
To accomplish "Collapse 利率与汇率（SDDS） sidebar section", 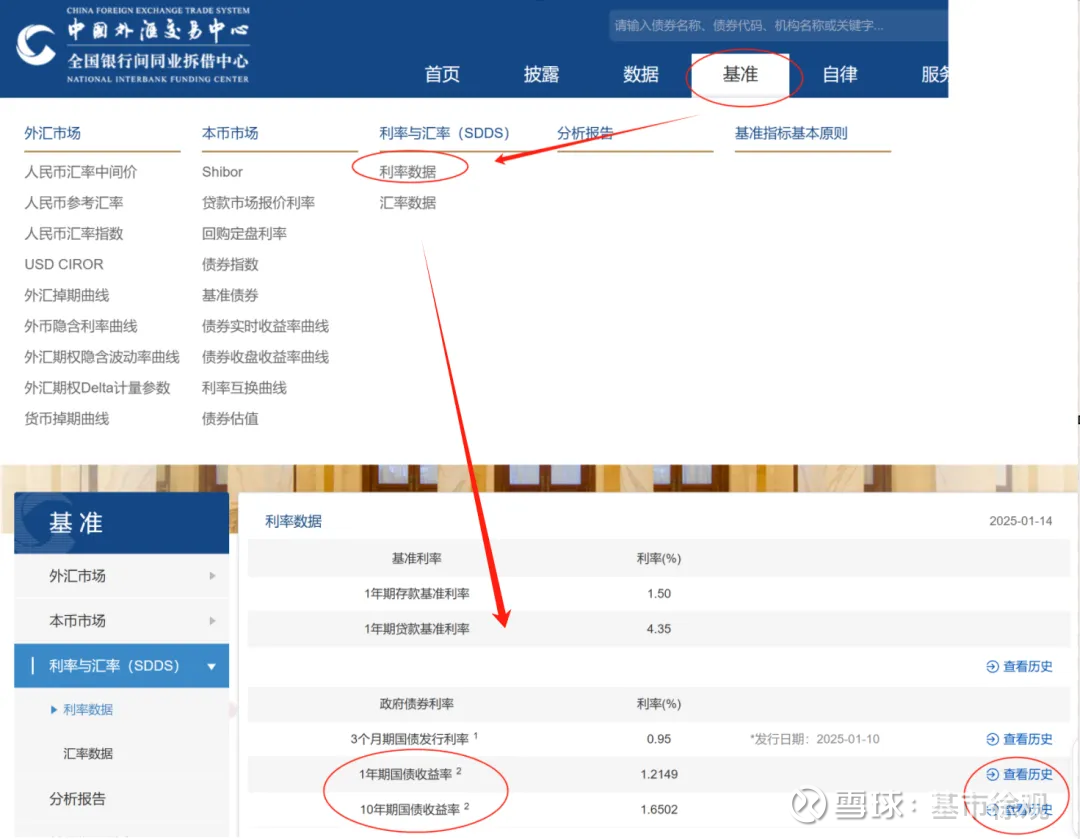I will point(121,665).
